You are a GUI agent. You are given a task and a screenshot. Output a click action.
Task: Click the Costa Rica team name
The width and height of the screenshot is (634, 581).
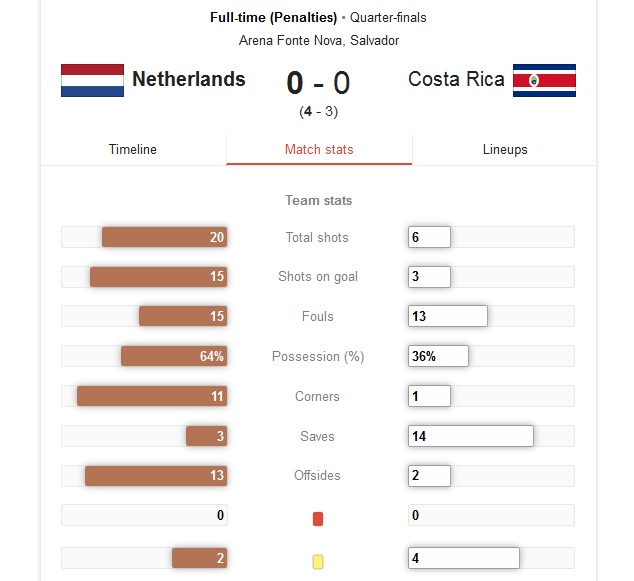(456, 79)
